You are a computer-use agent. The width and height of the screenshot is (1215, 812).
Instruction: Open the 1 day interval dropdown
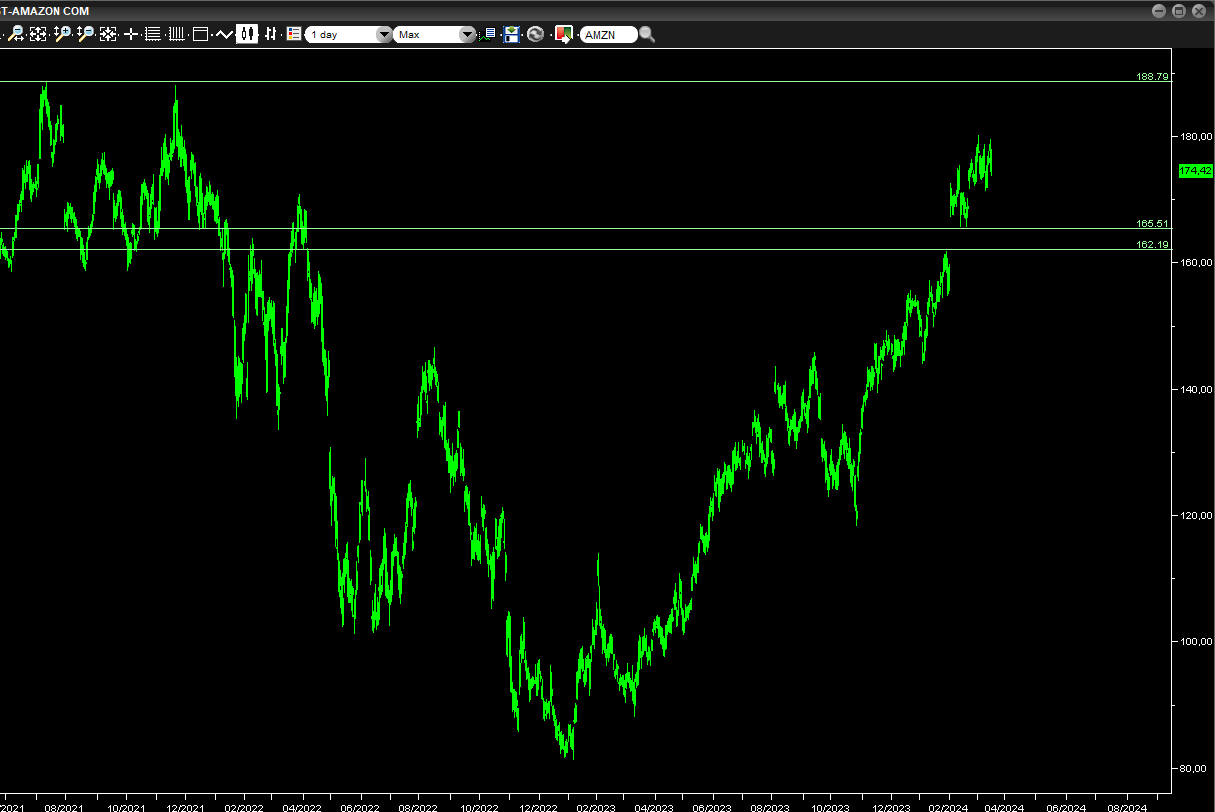click(349, 34)
